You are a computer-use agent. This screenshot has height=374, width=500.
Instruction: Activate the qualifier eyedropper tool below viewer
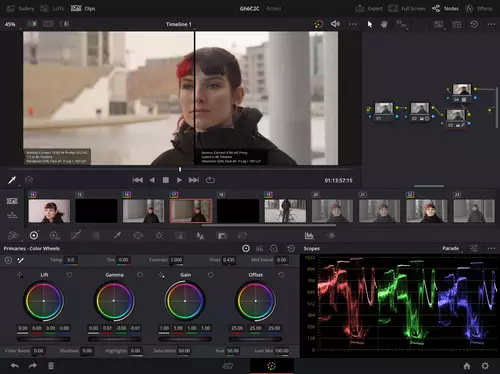[12, 180]
